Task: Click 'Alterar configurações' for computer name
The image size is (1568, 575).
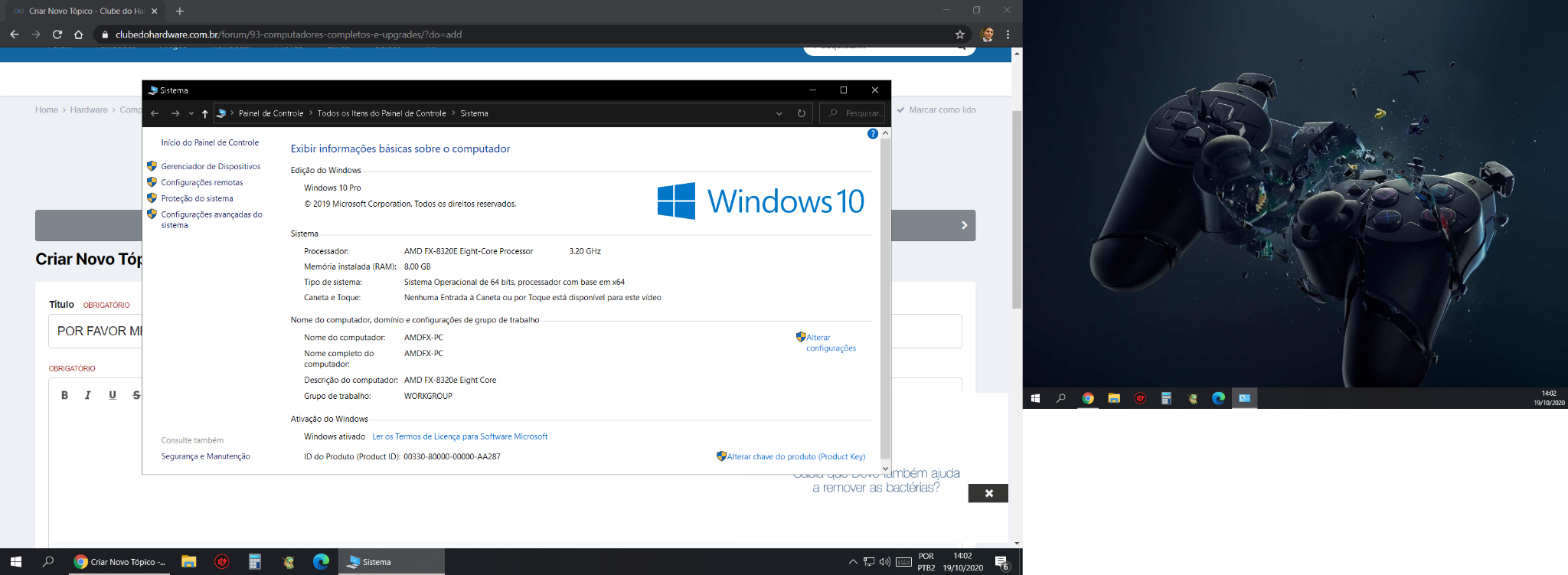Action: coord(831,342)
